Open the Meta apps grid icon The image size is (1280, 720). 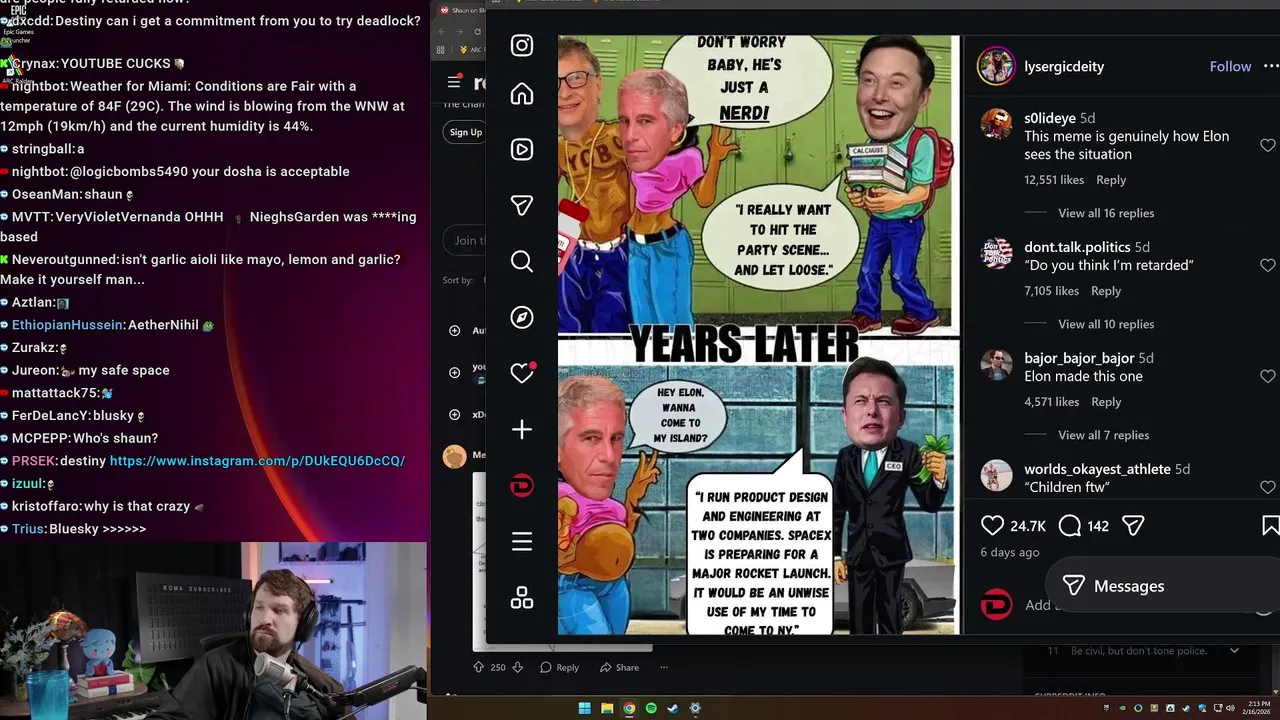pyautogui.click(x=521, y=598)
